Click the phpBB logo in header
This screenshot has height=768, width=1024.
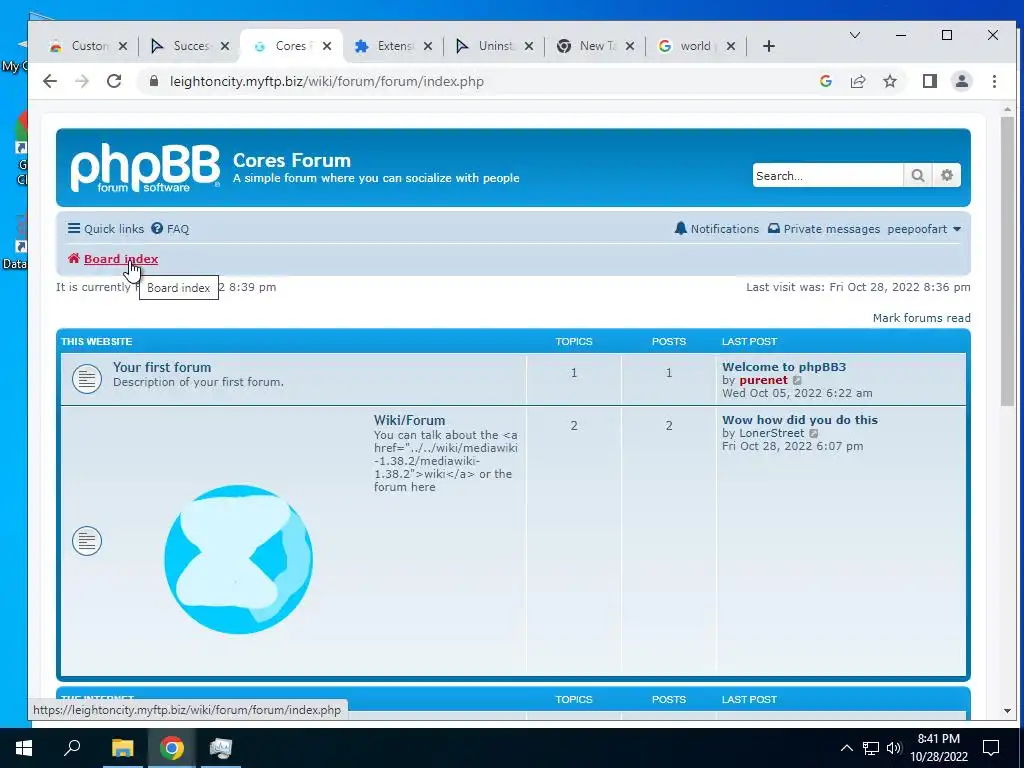(145, 168)
